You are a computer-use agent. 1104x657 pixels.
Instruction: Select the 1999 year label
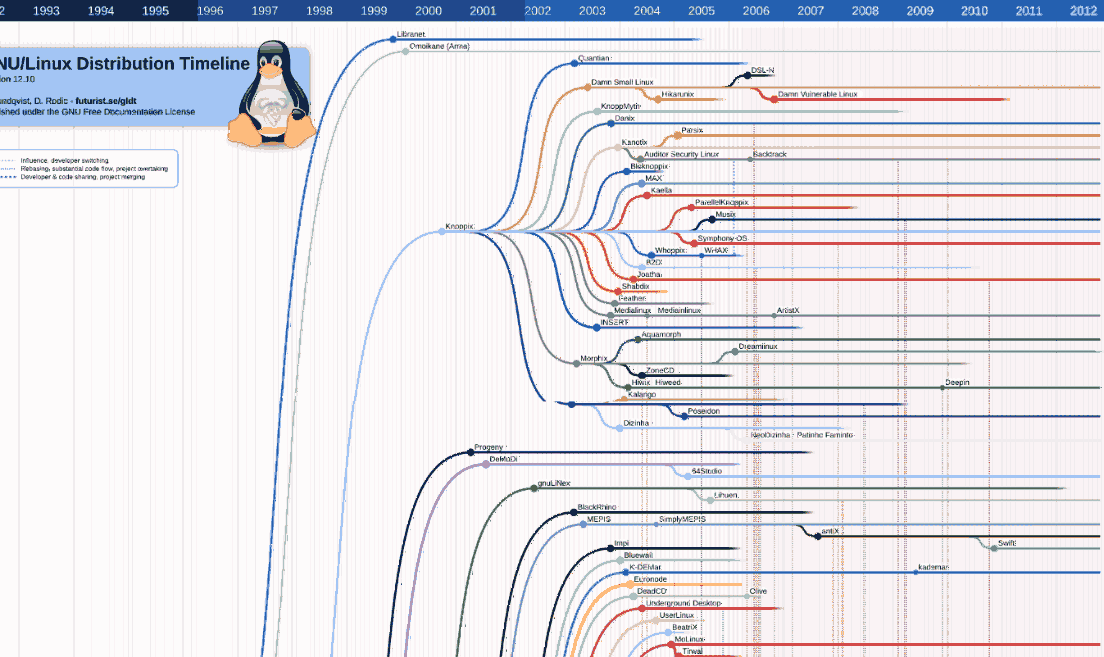(374, 11)
